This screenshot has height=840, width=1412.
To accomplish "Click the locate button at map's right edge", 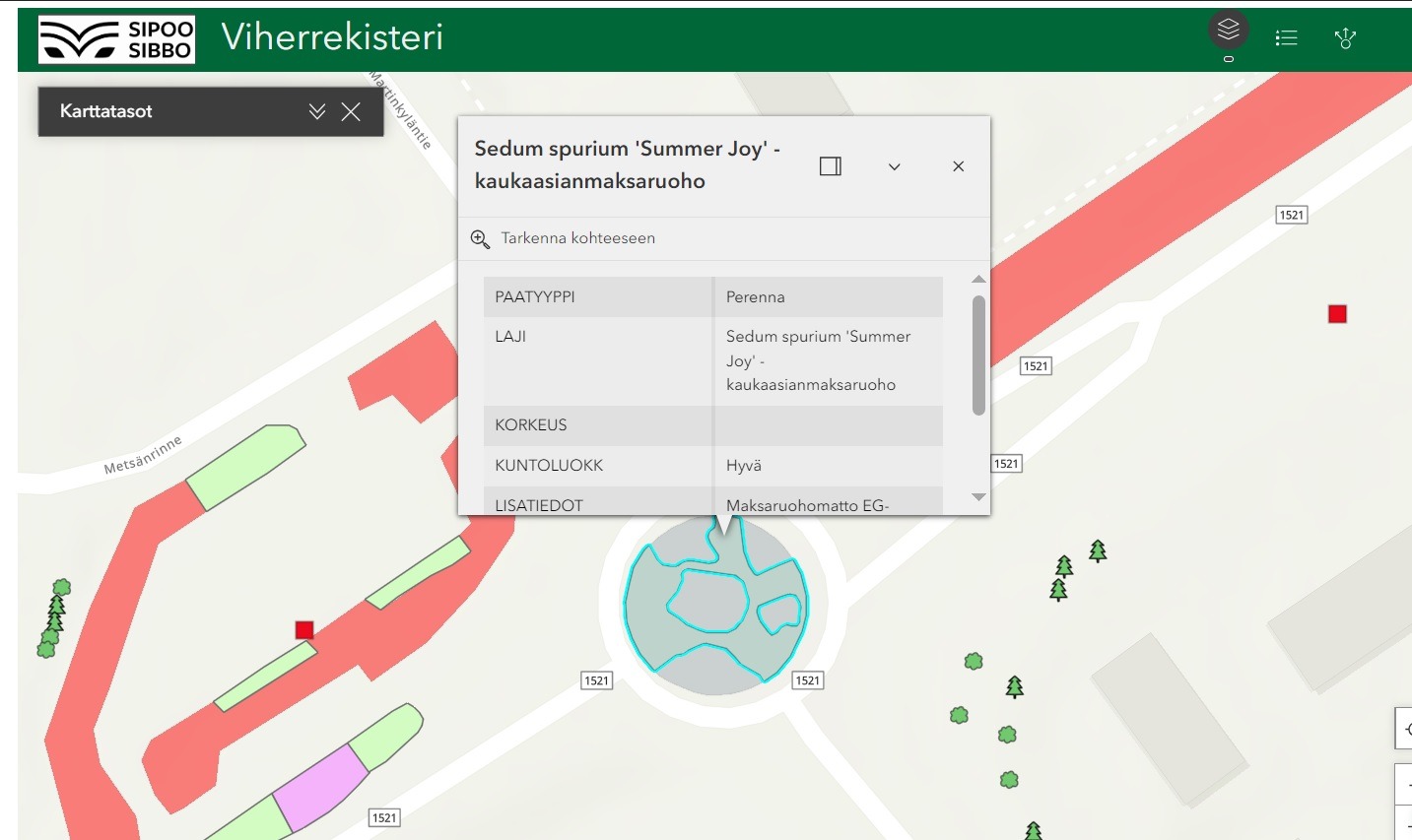I will tap(1405, 730).
